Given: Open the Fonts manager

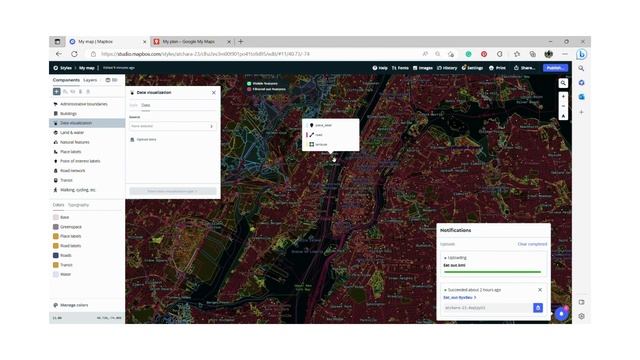Looking at the screenshot, I should pyautogui.click(x=400, y=68).
